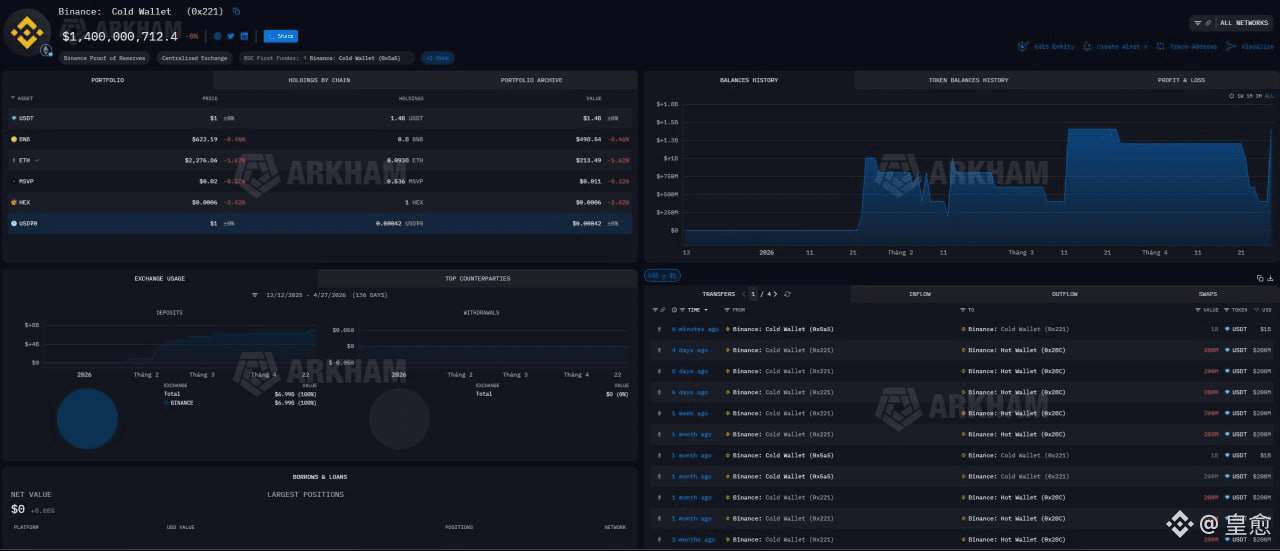Viewport: 1280px width, 551px height.
Task: Select the Exchange Usage tab
Action: [x=160, y=278]
